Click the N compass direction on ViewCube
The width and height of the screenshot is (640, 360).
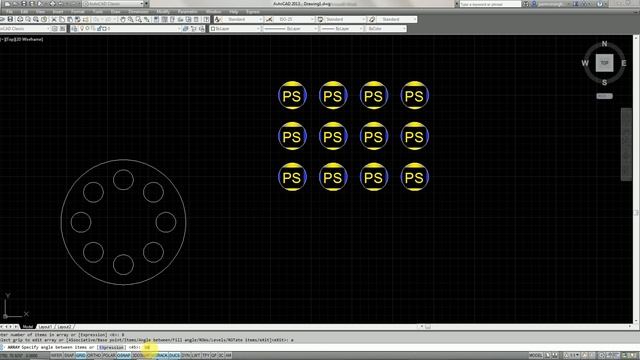pos(604,44)
